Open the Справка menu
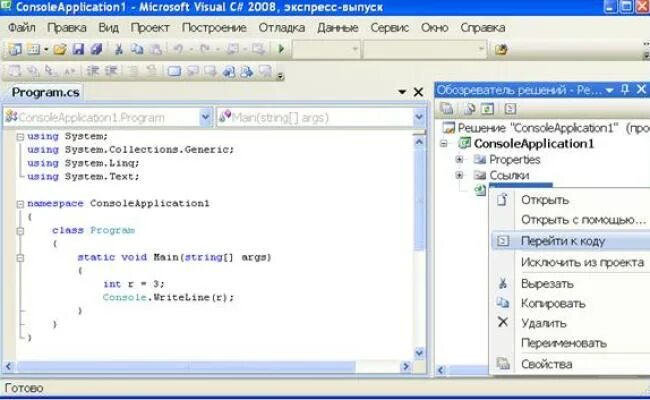650x400 pixels. [483, 28]
